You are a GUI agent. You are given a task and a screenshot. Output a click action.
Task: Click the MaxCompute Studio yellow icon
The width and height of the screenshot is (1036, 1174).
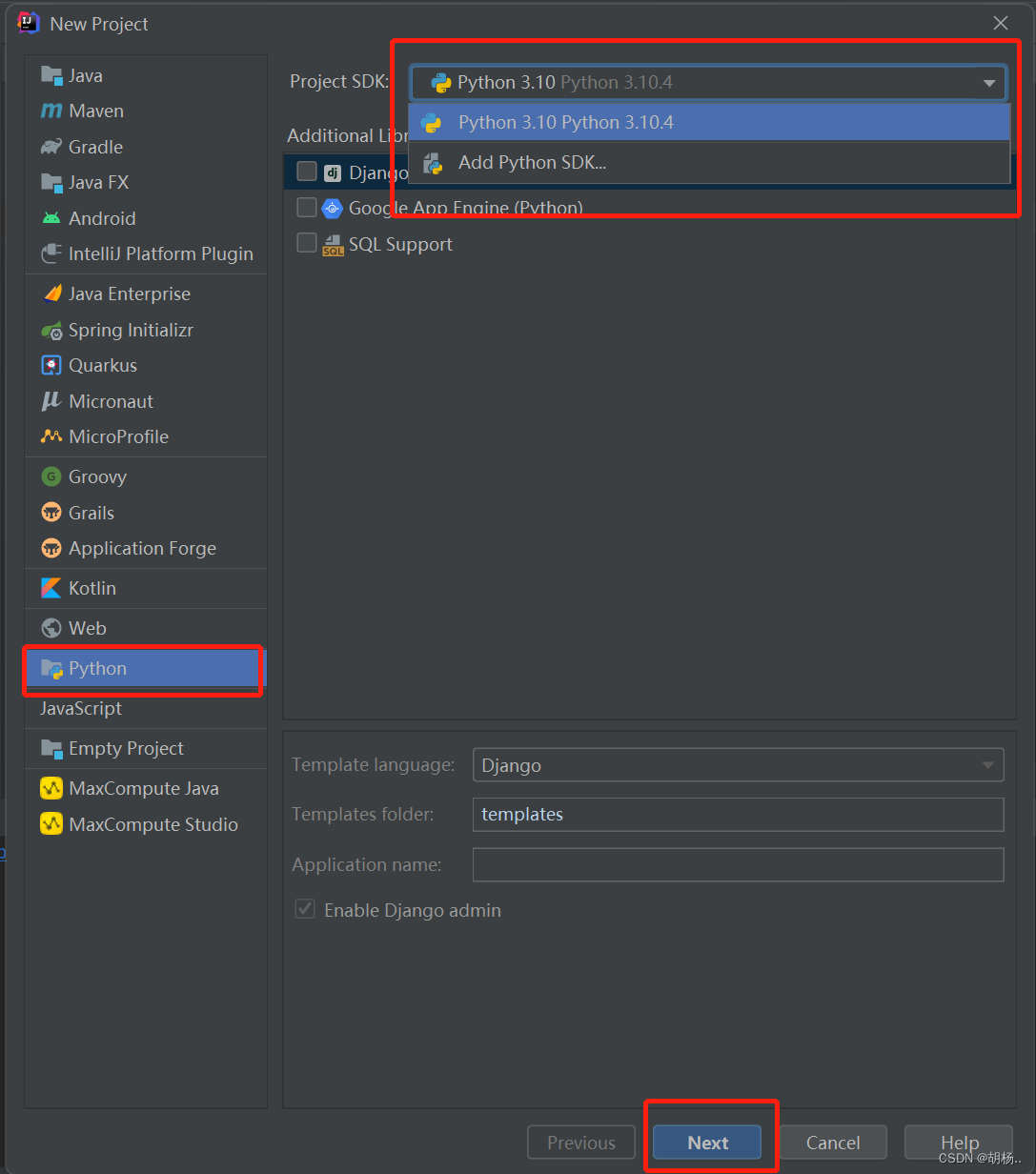click(x=51, y=824)
